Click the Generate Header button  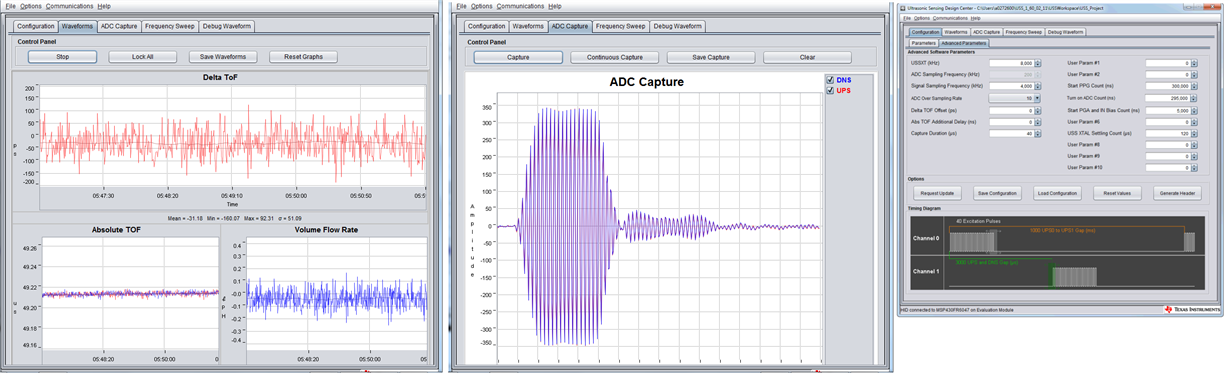(x=1176, y=193)
